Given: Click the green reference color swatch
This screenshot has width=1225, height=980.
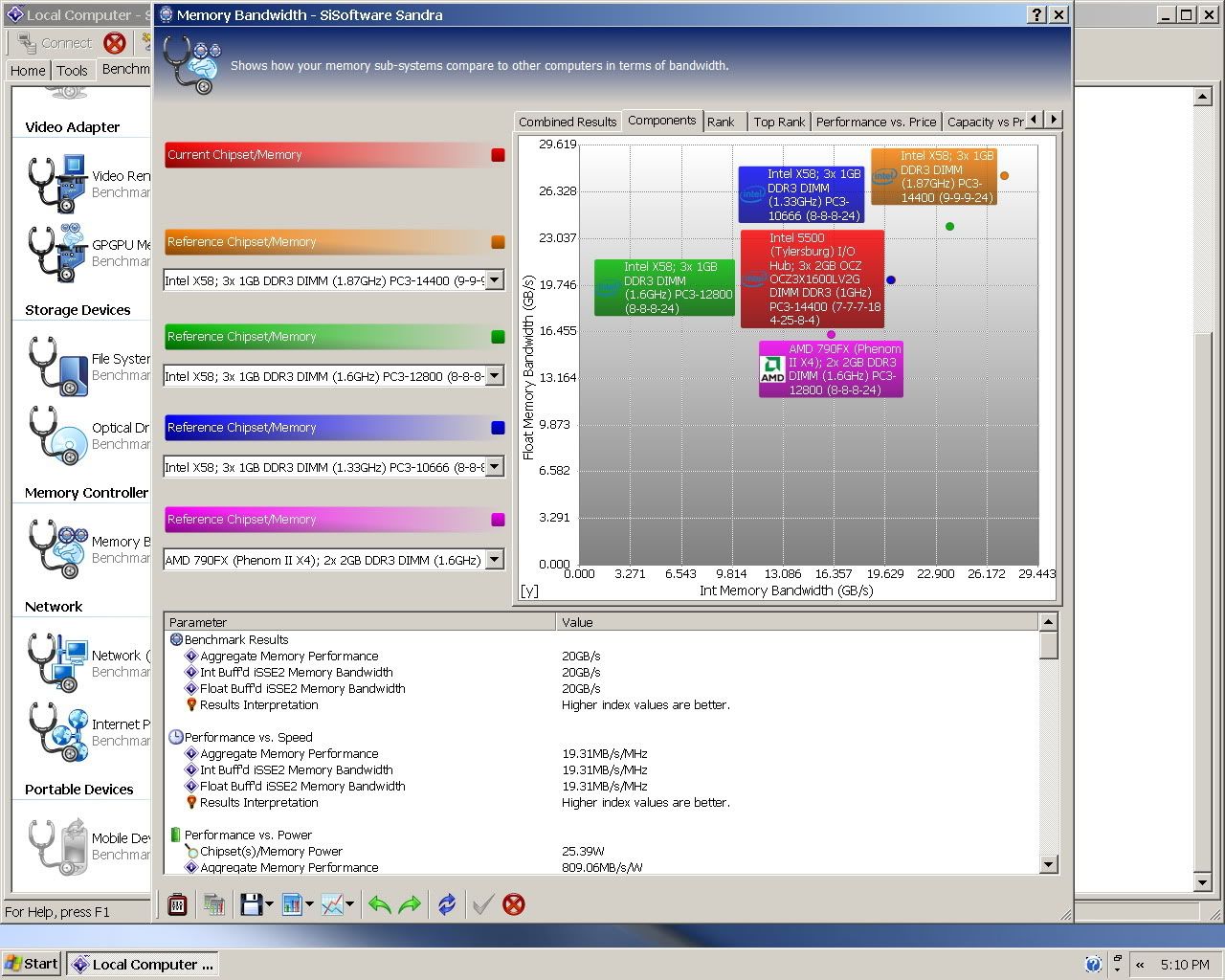Looking at the screenshot, I should pyautogui.click(x=498, y=337).
